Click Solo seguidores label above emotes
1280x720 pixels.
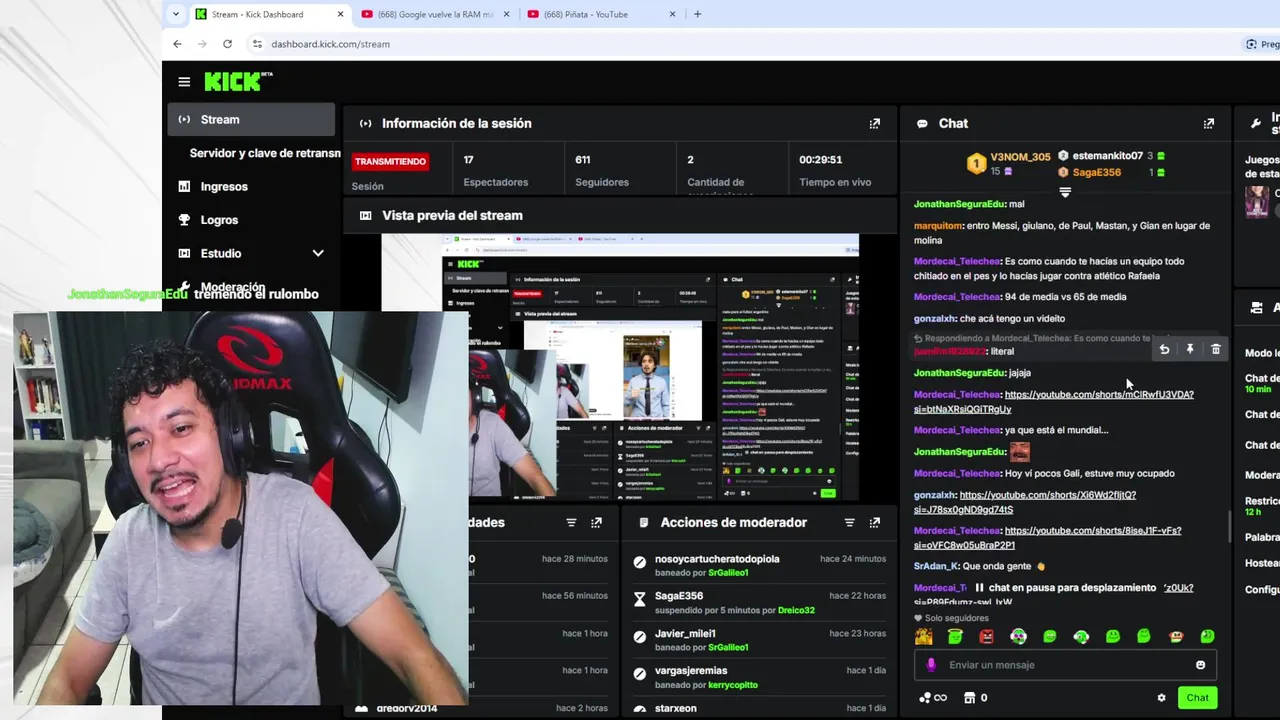(956, 618)
